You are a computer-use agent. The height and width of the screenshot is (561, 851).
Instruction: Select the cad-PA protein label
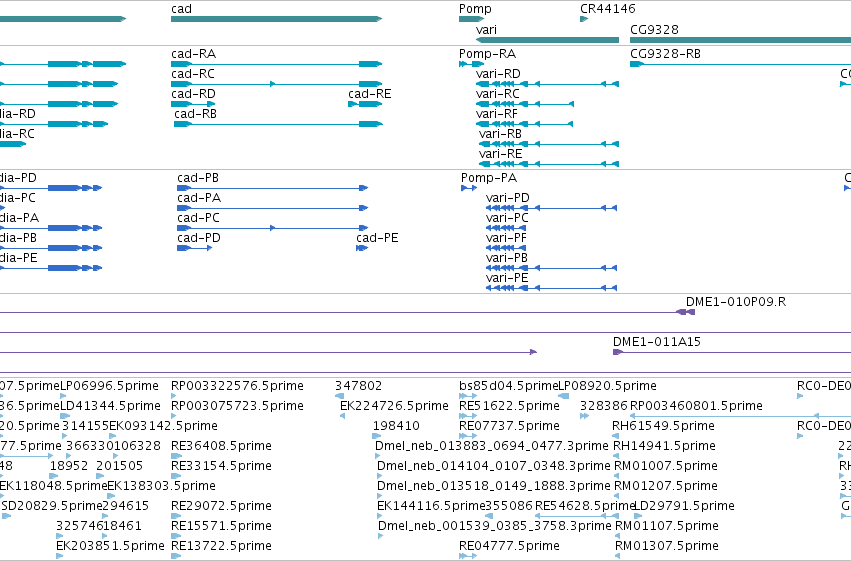(199, 198)
